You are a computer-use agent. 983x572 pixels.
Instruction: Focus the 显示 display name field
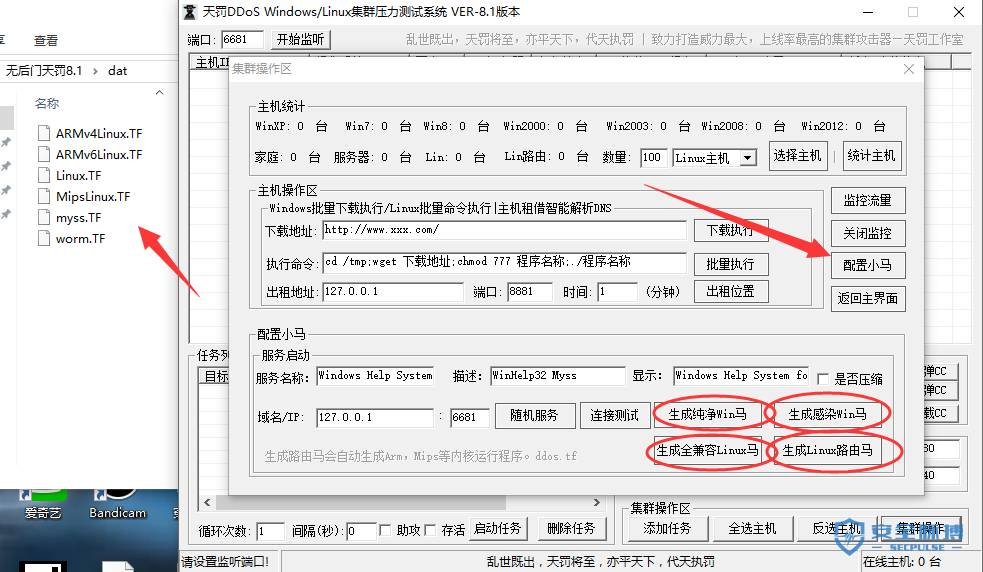[741, 376]
